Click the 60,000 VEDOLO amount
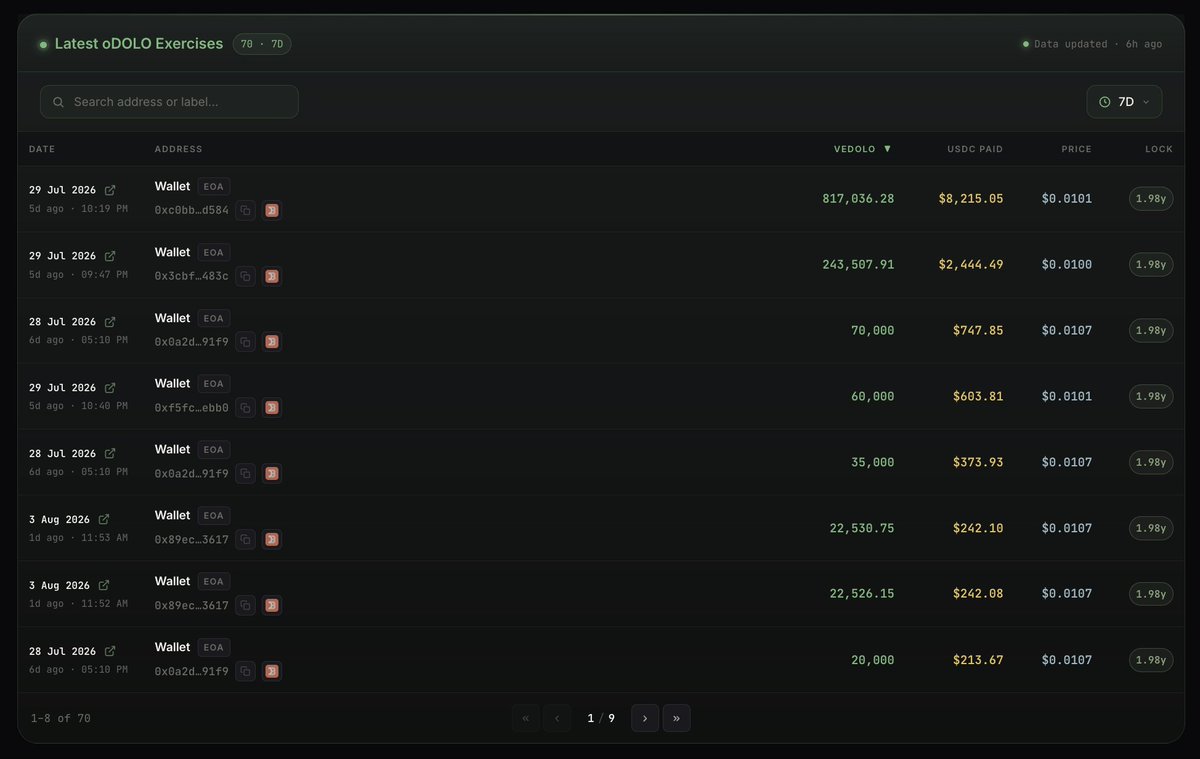The width and height of the screenshot is (1200, 759). tap(873, 397)
